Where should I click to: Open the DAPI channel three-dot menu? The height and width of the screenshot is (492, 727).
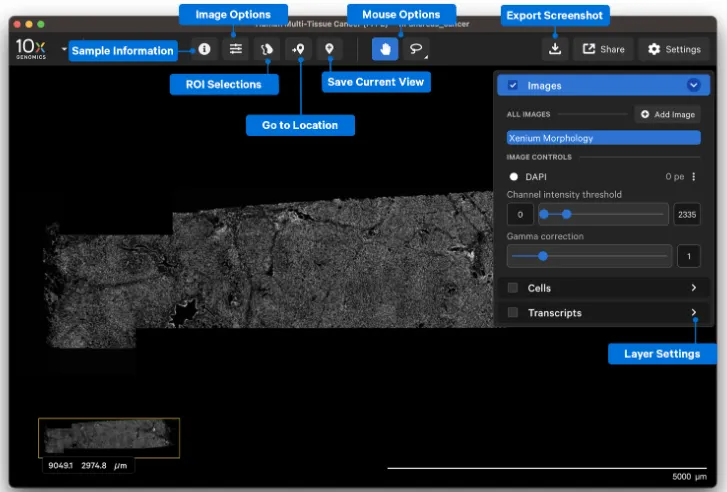(x=694, y=177)
